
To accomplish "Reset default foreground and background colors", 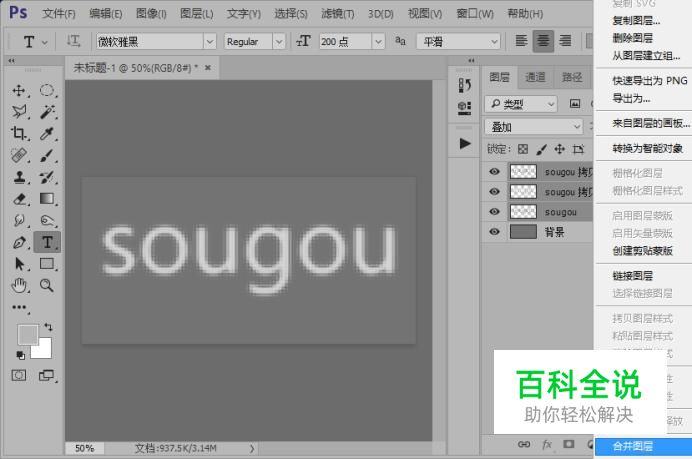I will tap(20, 355).
